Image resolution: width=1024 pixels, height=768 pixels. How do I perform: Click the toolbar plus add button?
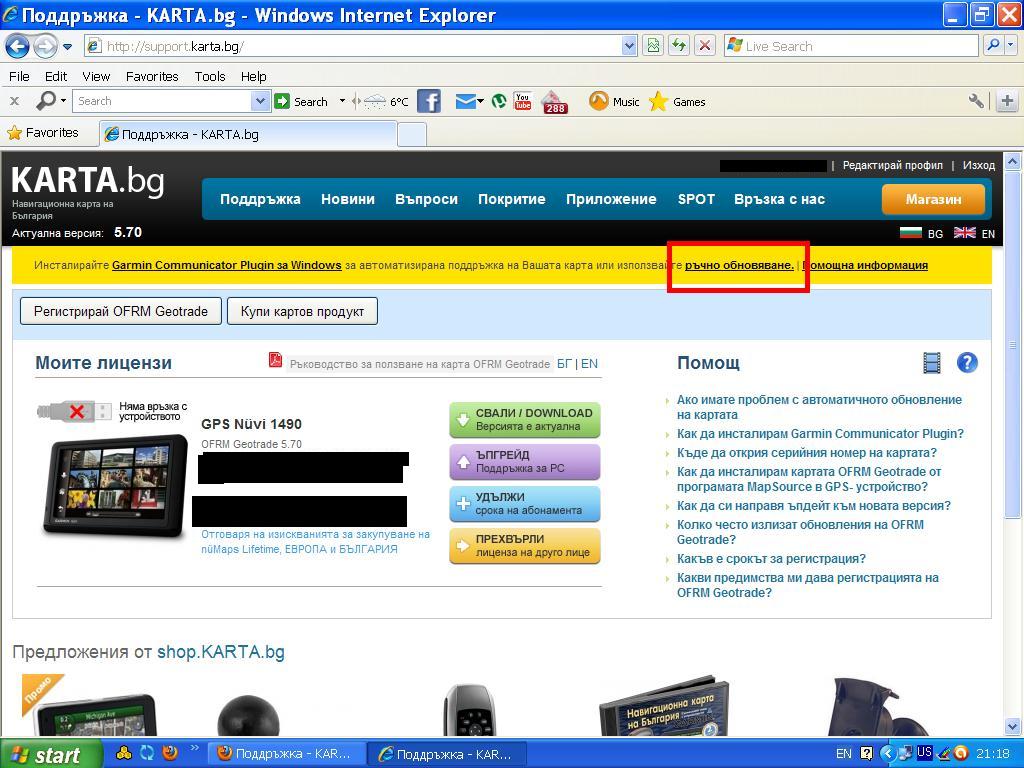pyautogui.click(x=1007, y=101)
